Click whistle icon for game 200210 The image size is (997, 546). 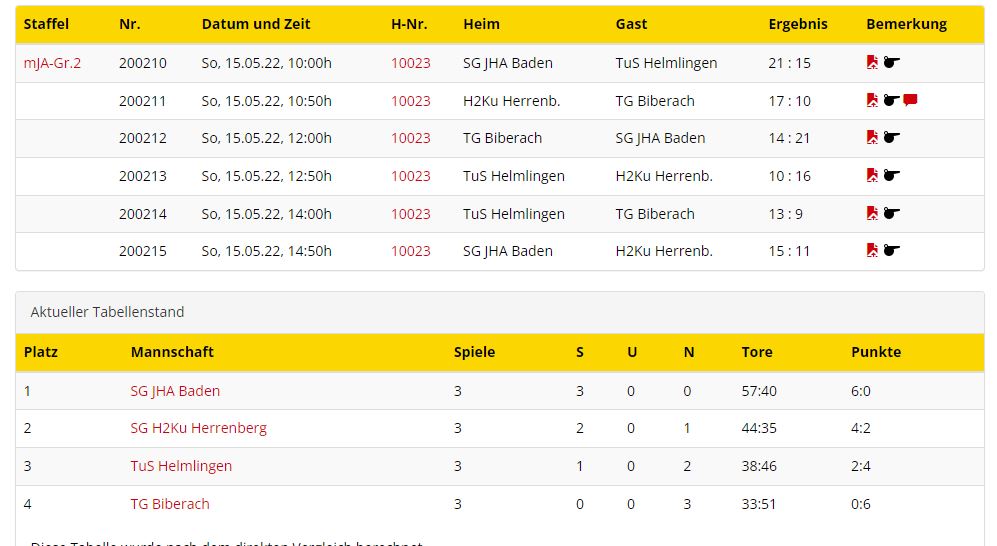[891, 62]
